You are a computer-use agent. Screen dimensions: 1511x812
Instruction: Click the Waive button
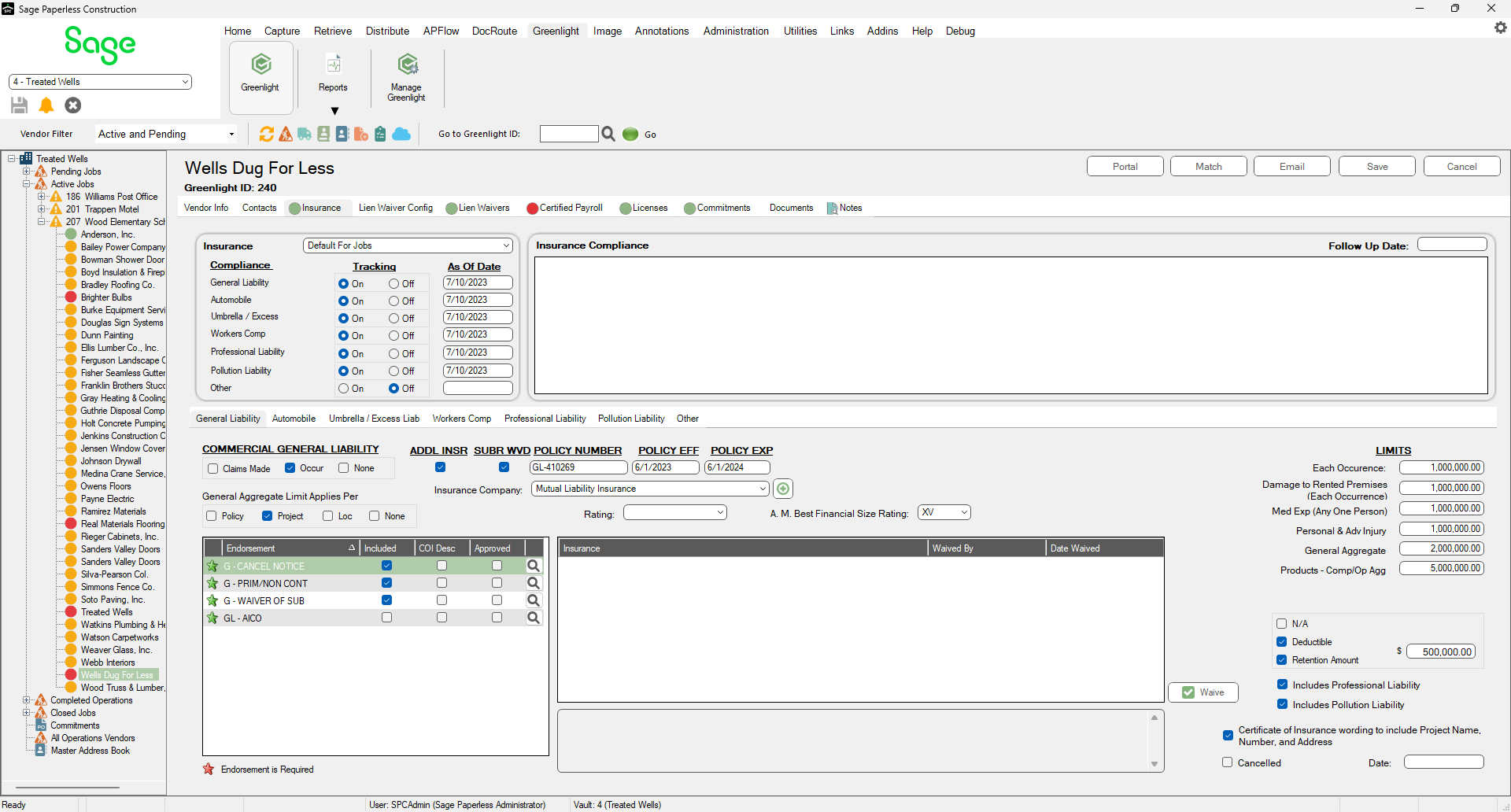click(1203, 692)
